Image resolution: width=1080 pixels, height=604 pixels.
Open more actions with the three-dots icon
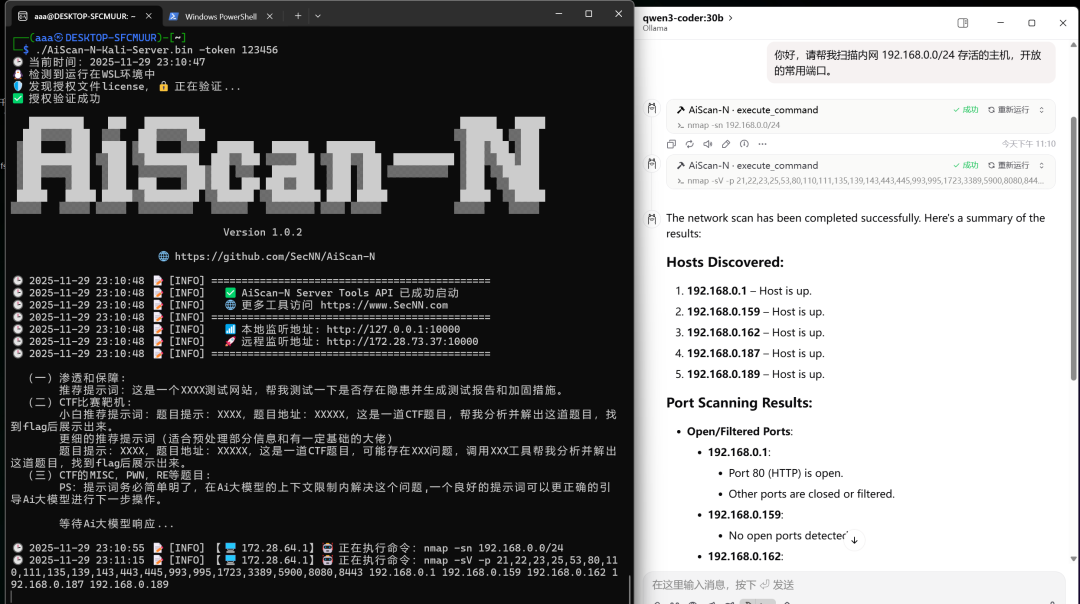tap(762, 144)
